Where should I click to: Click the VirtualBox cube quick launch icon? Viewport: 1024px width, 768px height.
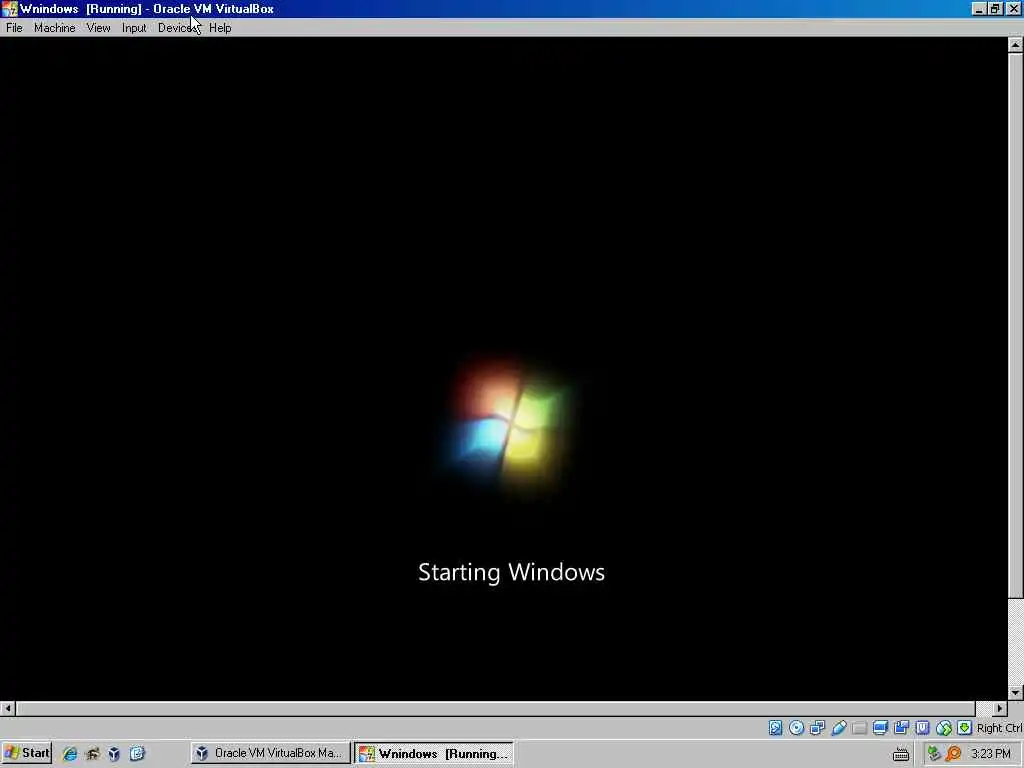coord(114,754)
